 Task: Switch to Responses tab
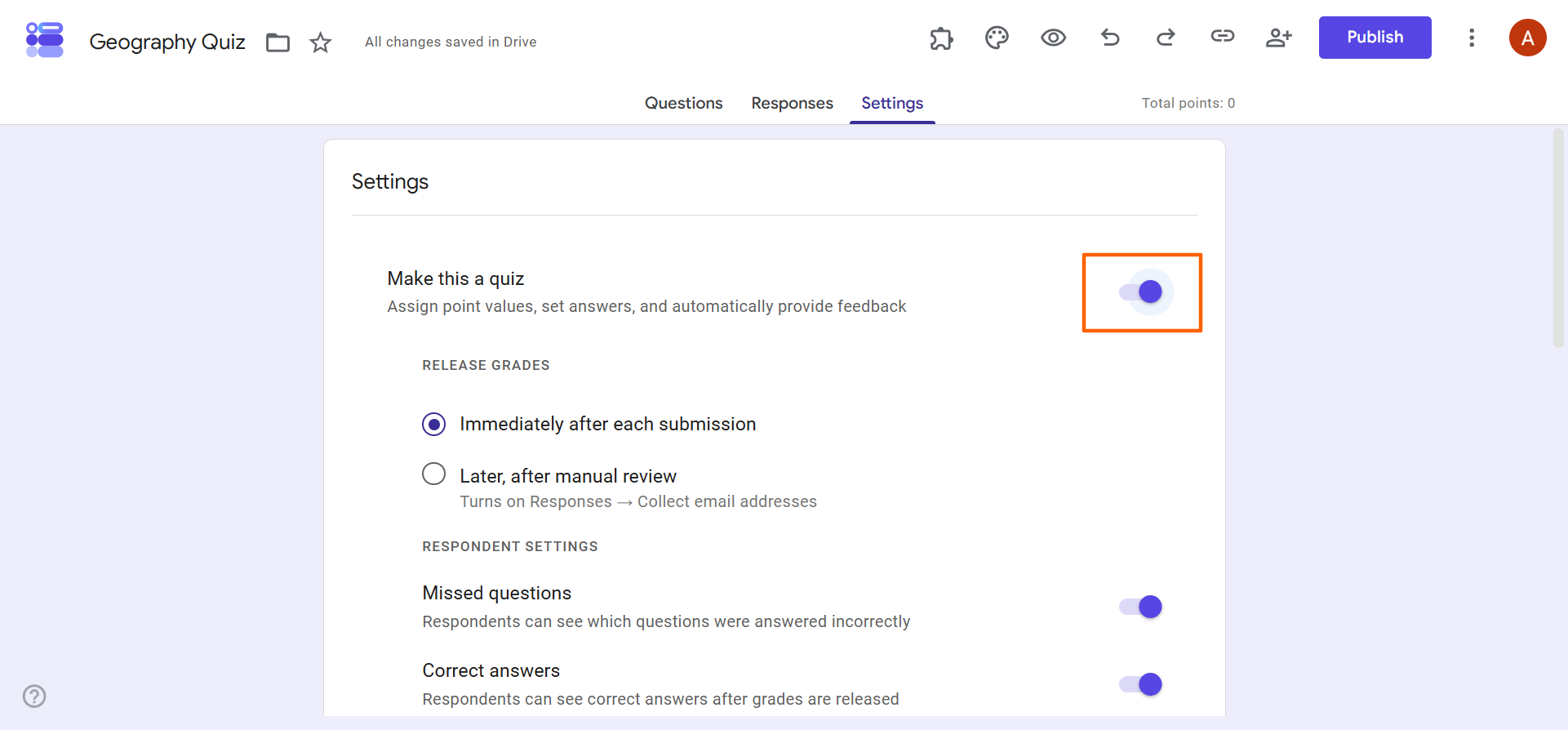[792, 103]
